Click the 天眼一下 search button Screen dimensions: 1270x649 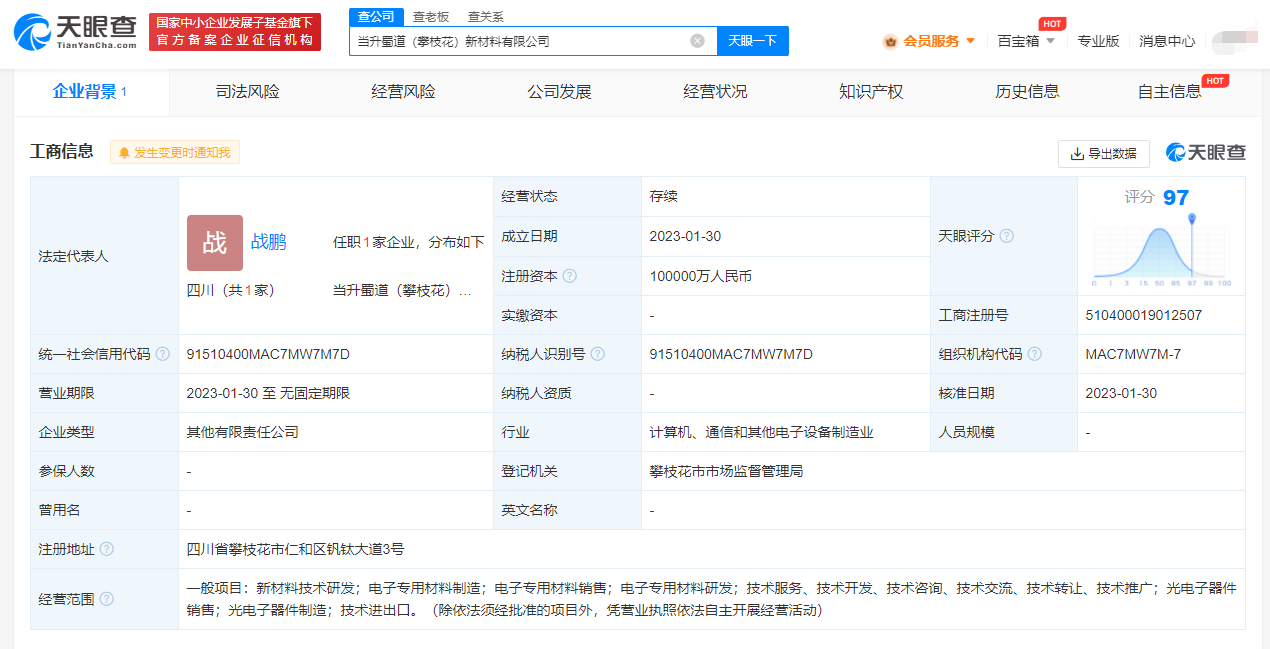[x=753, y=40]
